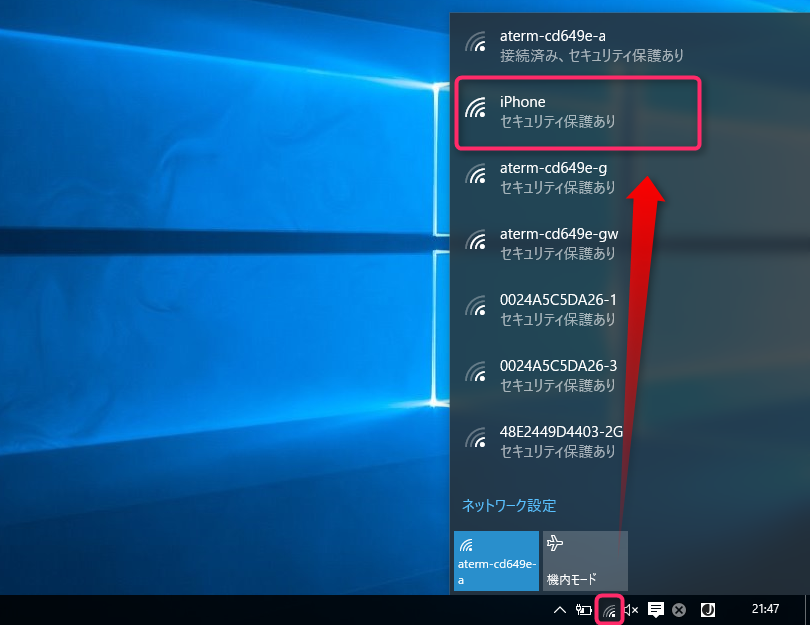Show hidden tray icons chevron

coord(560,611)
